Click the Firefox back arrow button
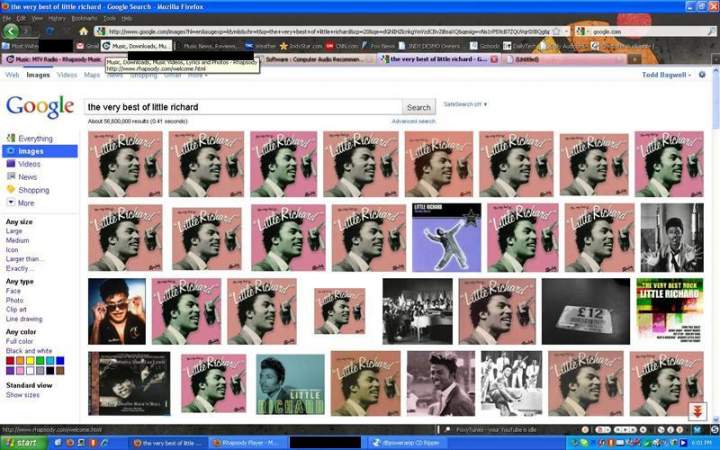Screen dimensions: 720x450 click(11, 31)
